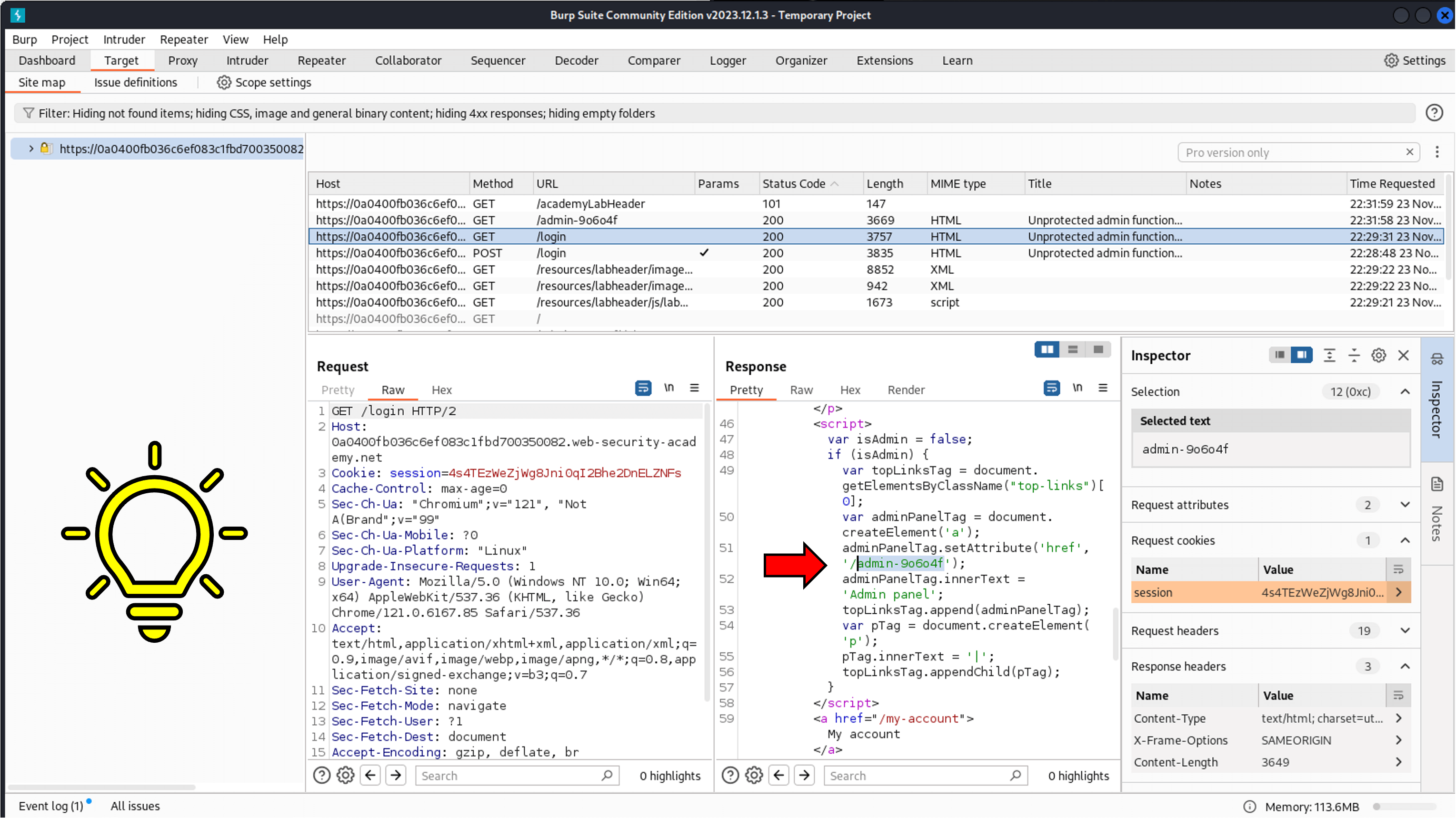1456x818 pixels.
Task: Open the Project menu
Action: click(x=70, y=40)
